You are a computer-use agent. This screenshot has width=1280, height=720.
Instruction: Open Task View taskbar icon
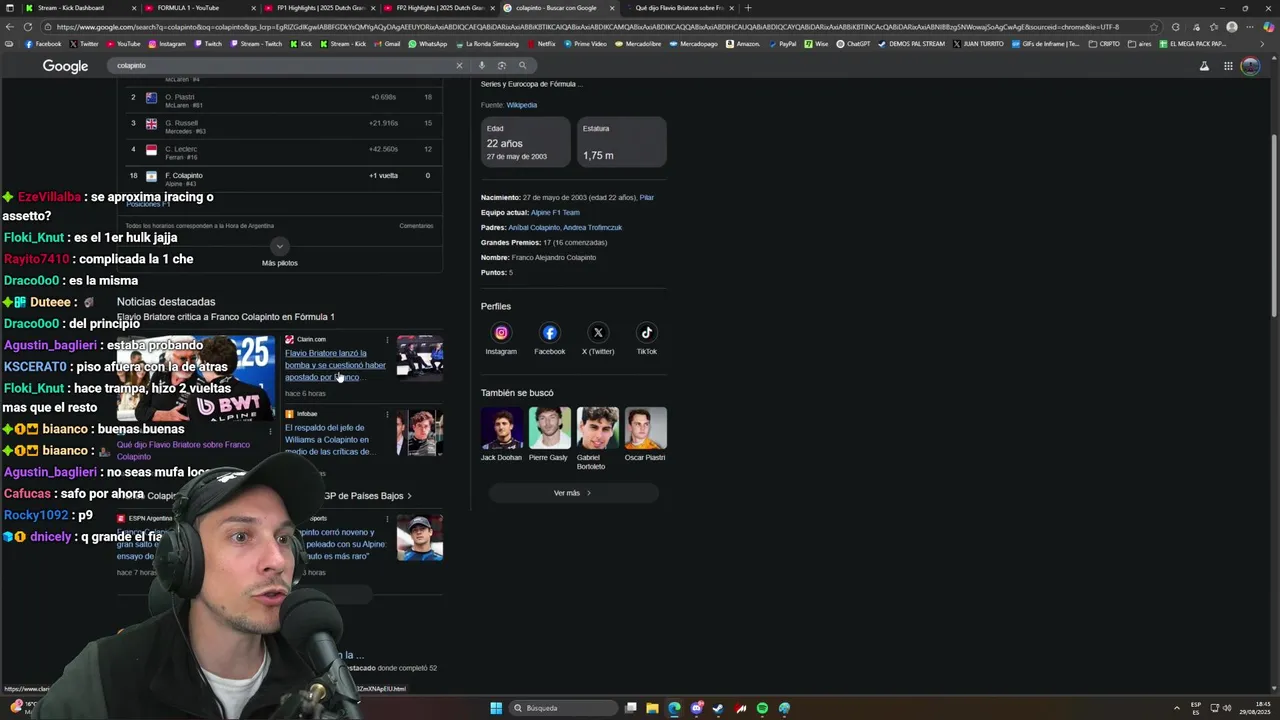click(630, 708)
